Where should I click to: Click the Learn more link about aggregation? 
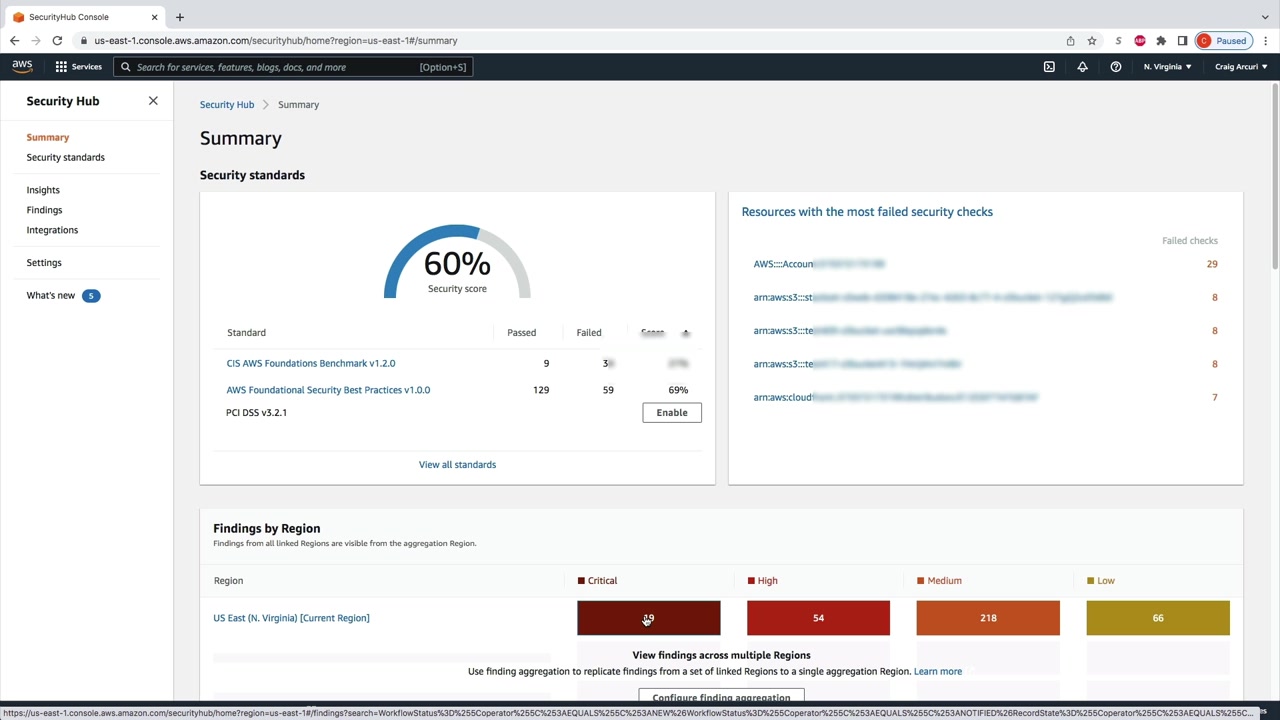point(938,672)
